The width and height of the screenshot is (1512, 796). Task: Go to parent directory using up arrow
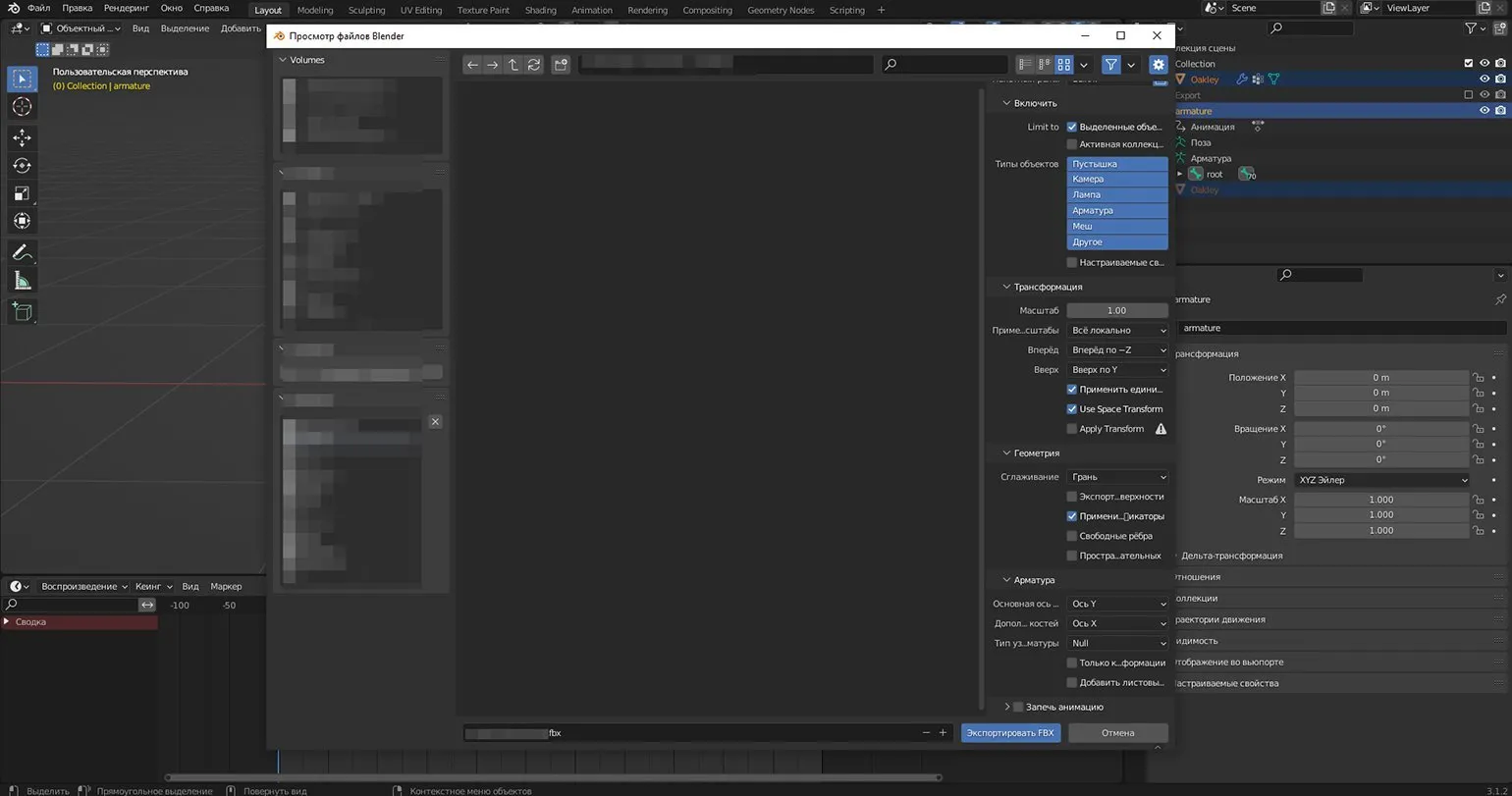click(513, 65)
